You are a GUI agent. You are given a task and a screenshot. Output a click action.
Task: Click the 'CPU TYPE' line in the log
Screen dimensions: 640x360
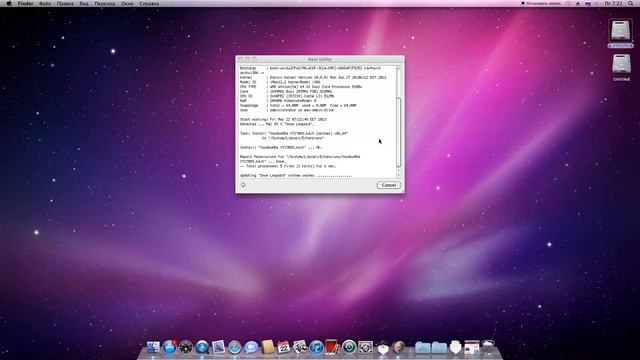[x=301, y=87]
